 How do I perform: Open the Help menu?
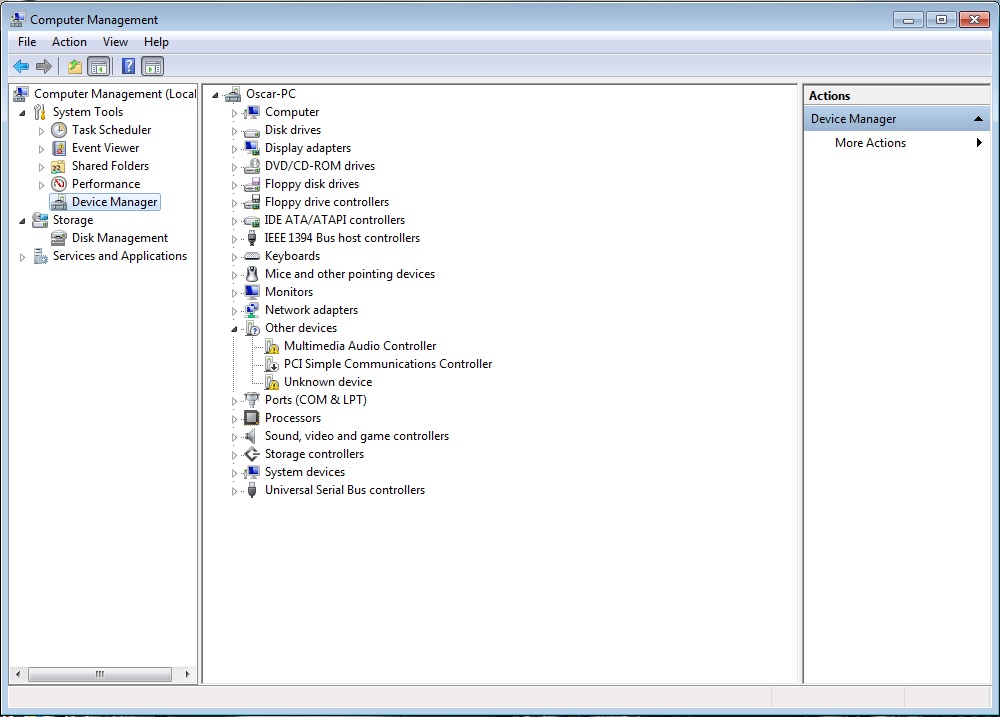156,42
